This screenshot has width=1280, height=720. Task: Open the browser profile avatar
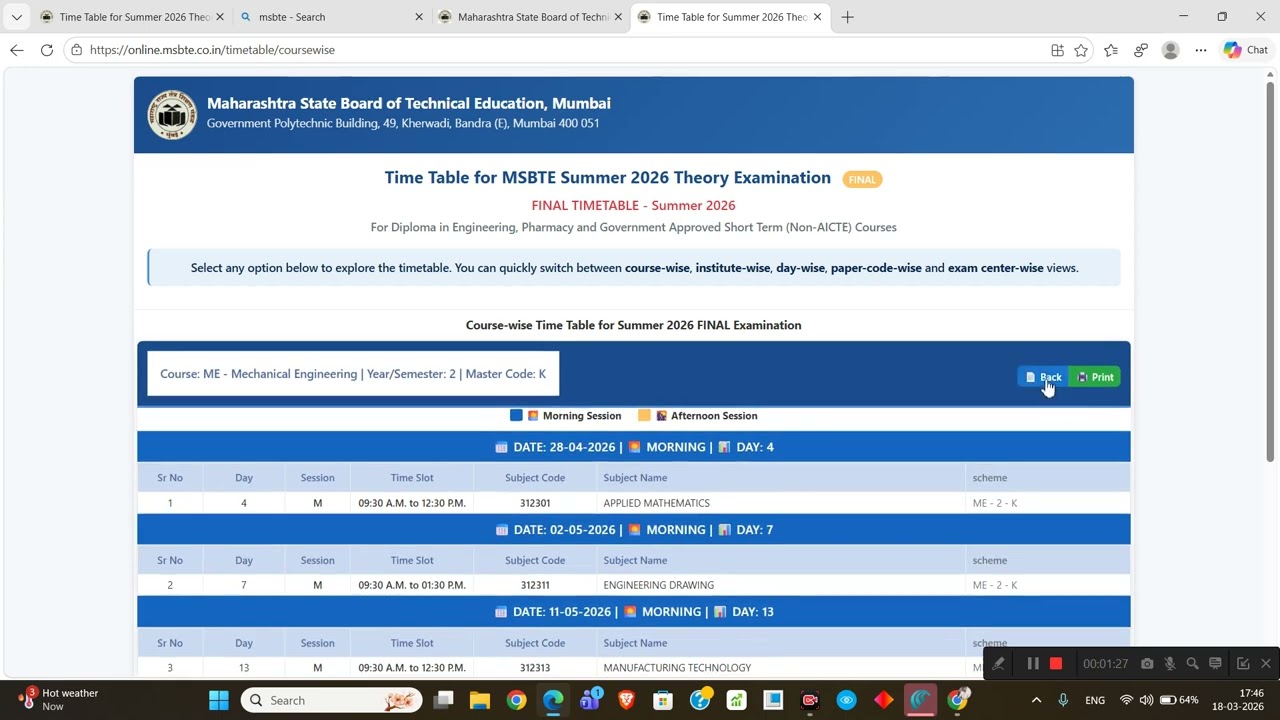click(x=1171, y=50)
